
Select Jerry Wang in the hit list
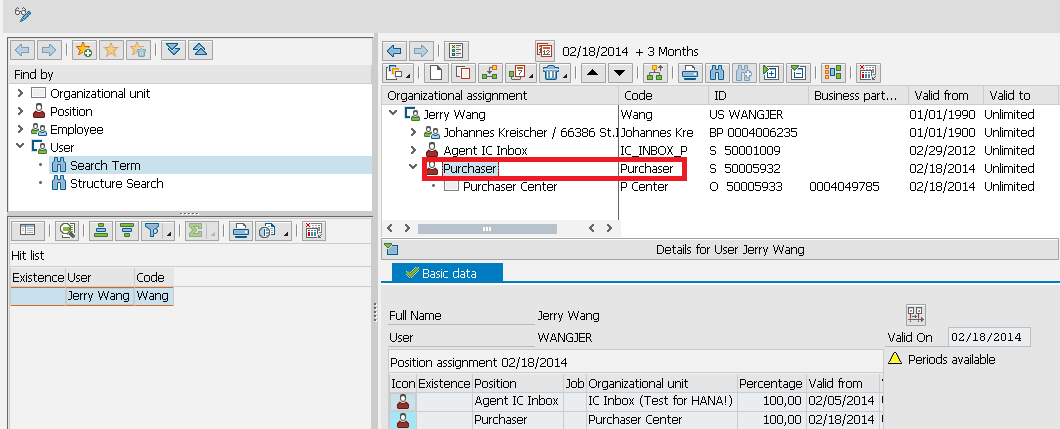point(98,296)
